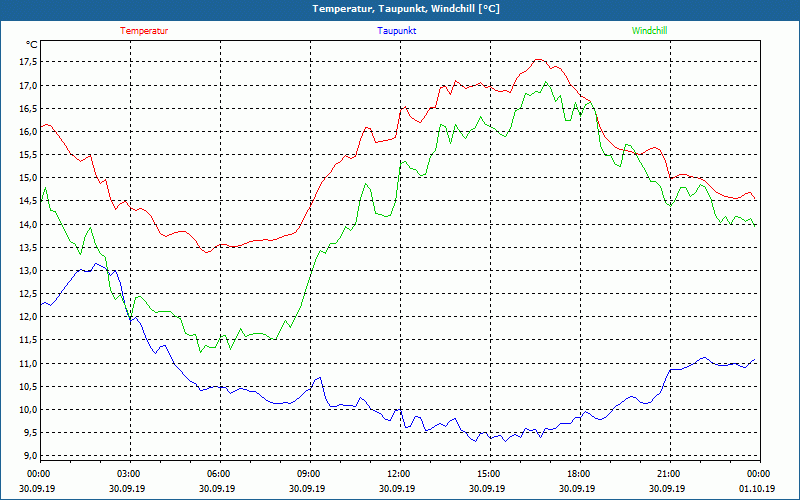
Task: Click the chart title 'Temperatur, Taupunkt, Windchill [°C]'
Action: coord(406,9)
